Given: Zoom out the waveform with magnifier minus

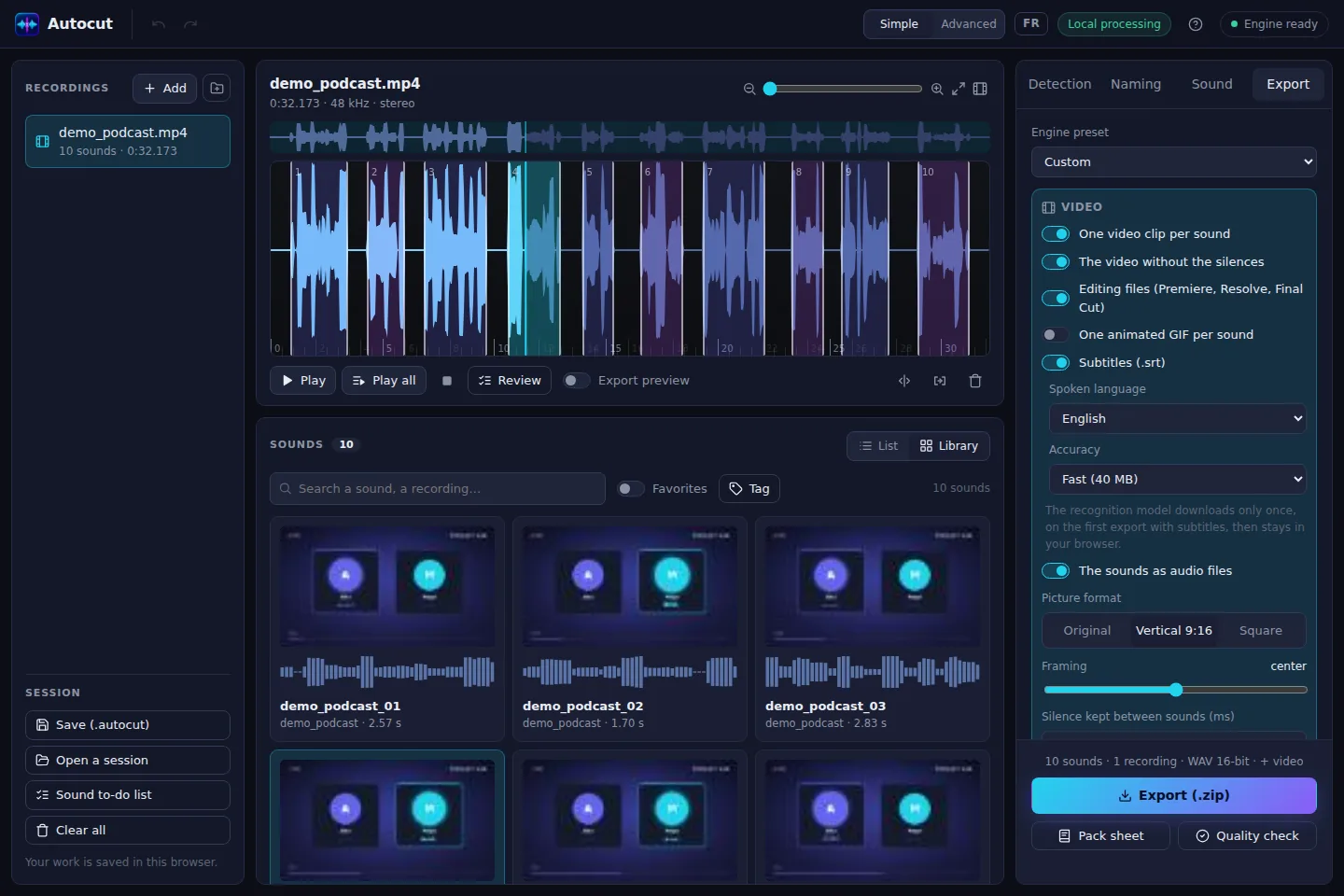Looking at the screenshot, I should (749, 89).
